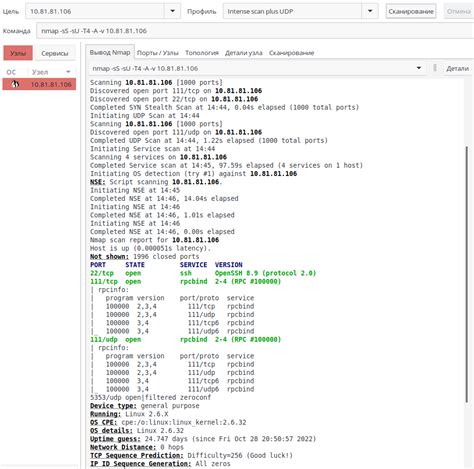The height and width of the screenshot is (469, 474).
Task: Click the 'Uptime guess:' label text
Action: tap(115, 439)
